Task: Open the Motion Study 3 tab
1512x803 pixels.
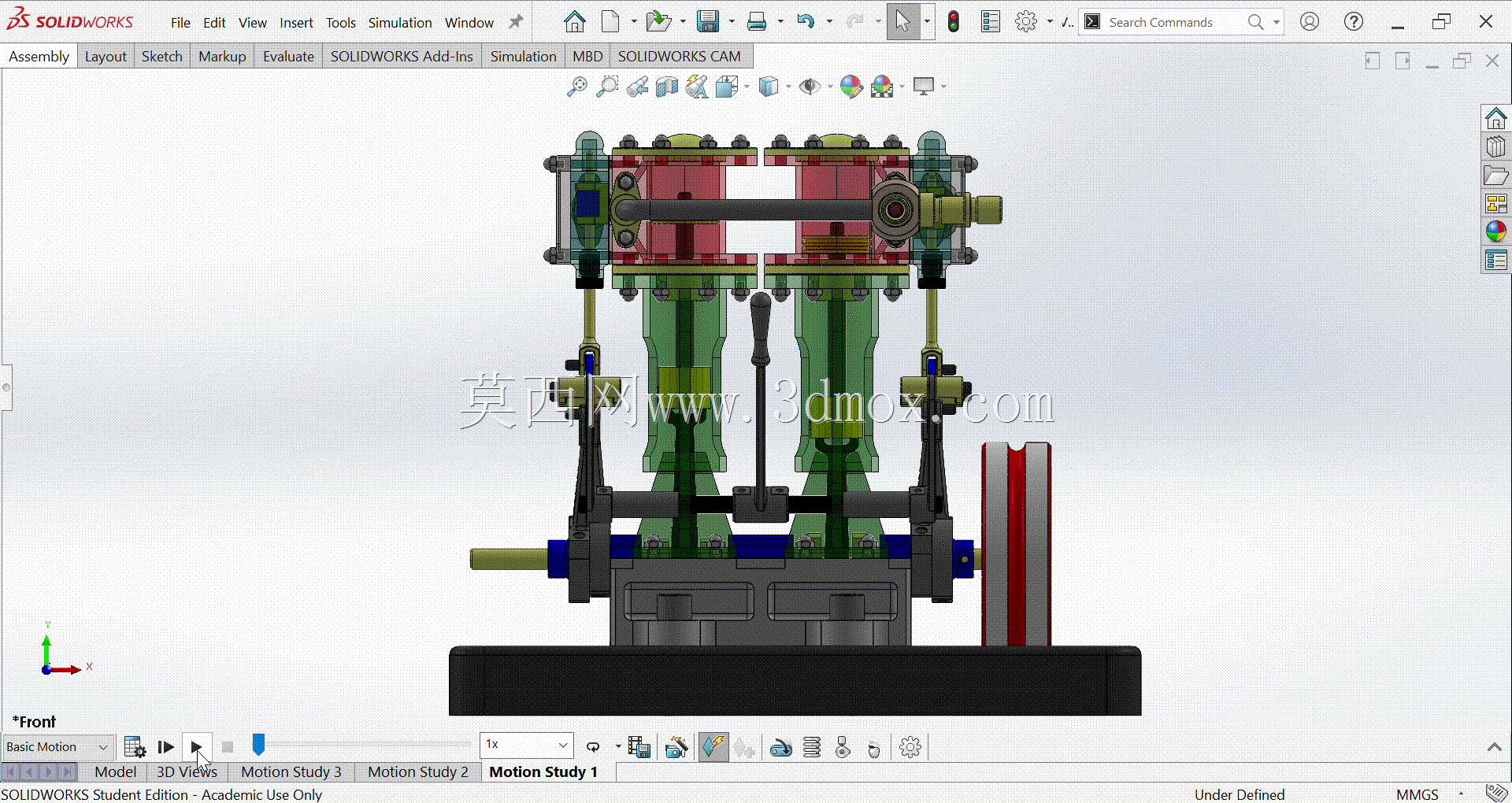Action: click(x=291, y=772)
